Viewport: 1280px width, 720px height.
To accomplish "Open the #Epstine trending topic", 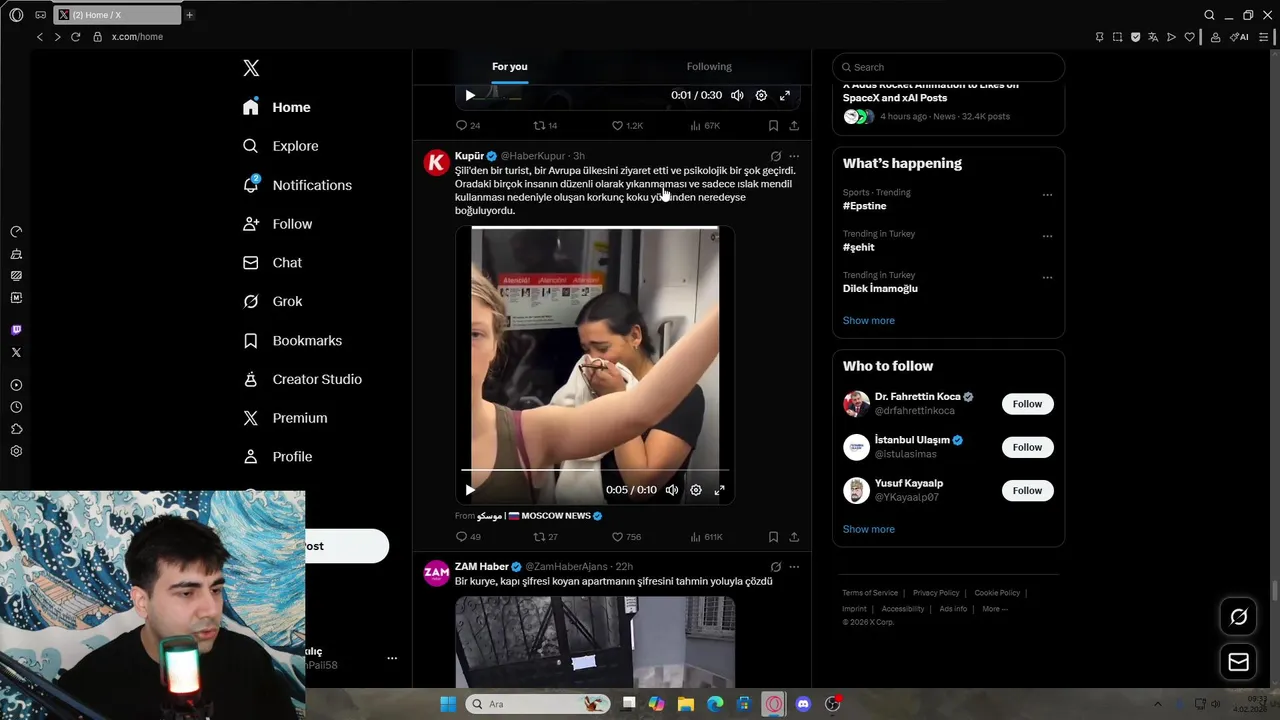I will tap(864, 206).
